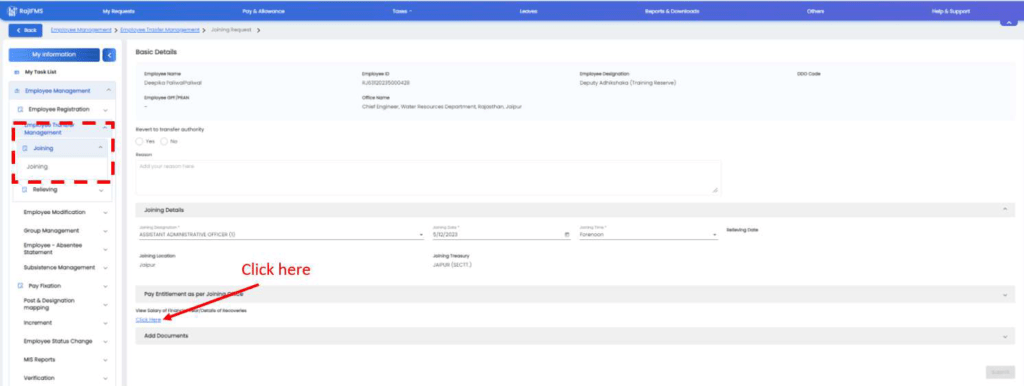Viewport: 1024px width, 386px height.
Task: Select My Task List in sidebar
Action: 40,72
